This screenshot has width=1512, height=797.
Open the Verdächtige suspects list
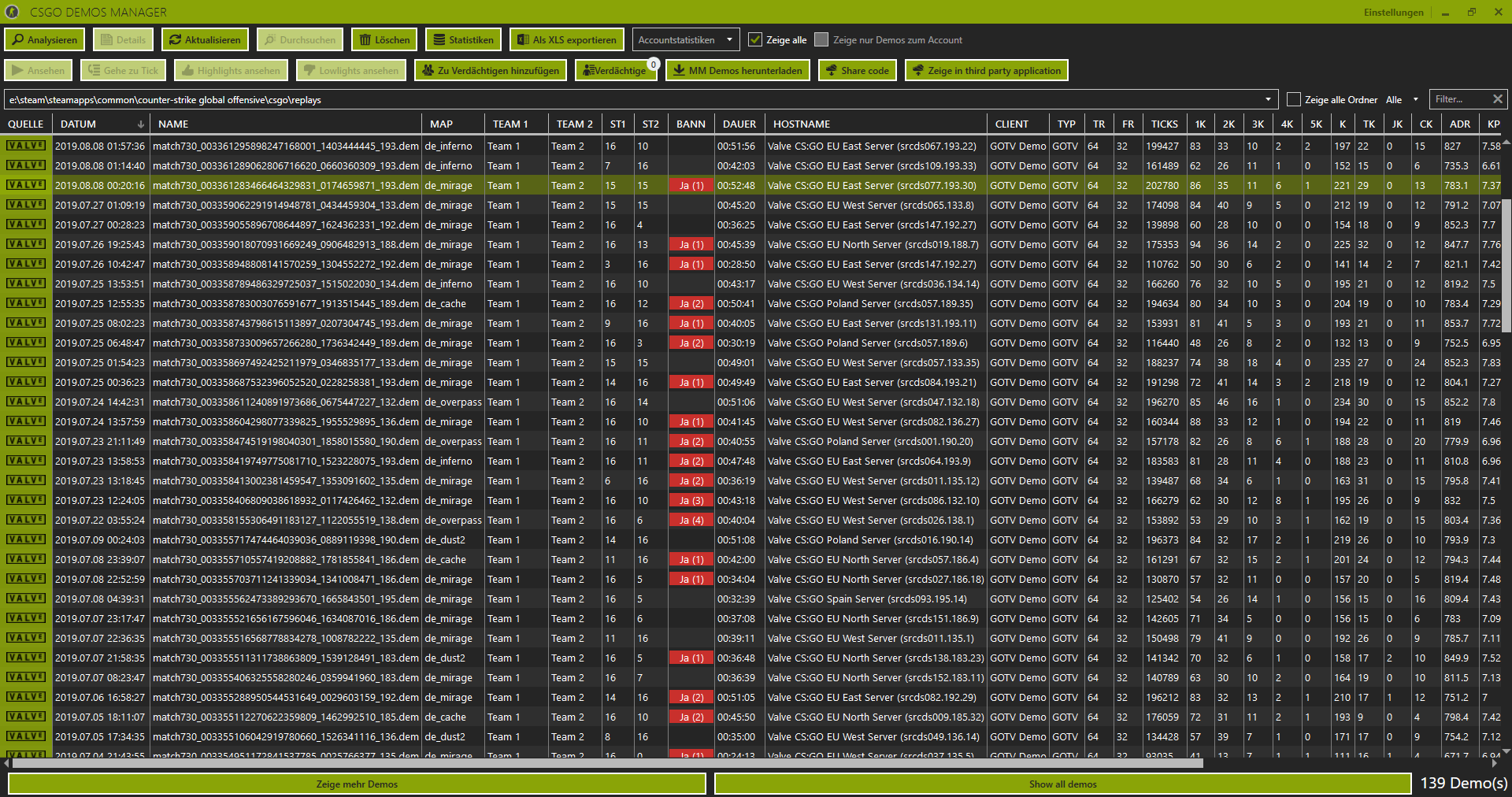616,70
